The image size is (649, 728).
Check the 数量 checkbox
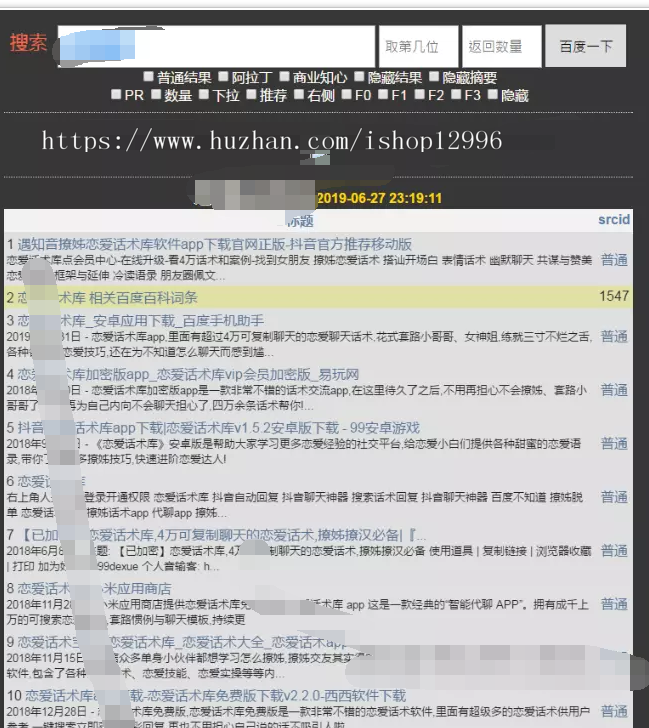(156, 95)
